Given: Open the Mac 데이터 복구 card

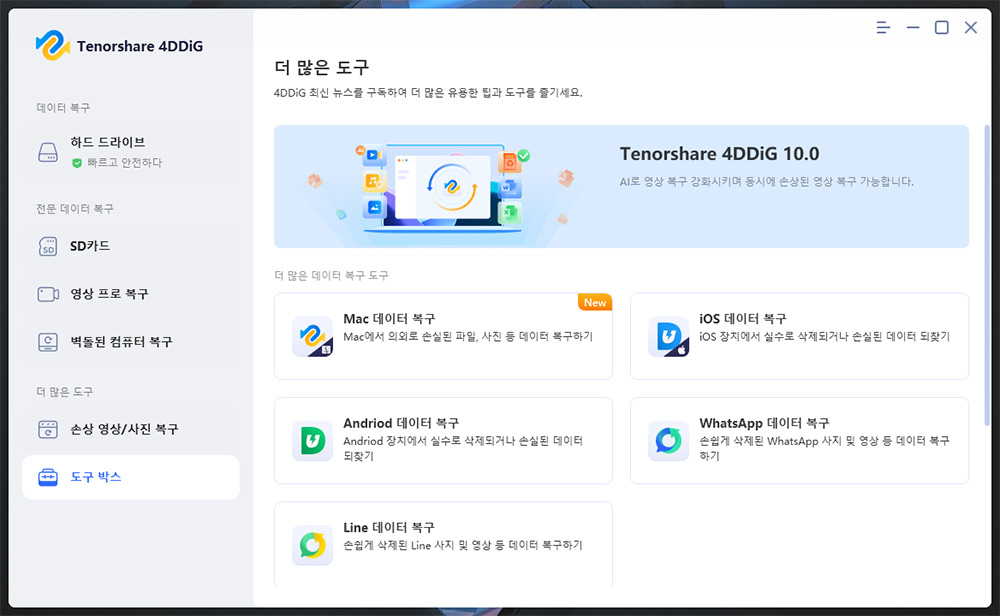Looking at the screenshot, I should coord(443,336).
